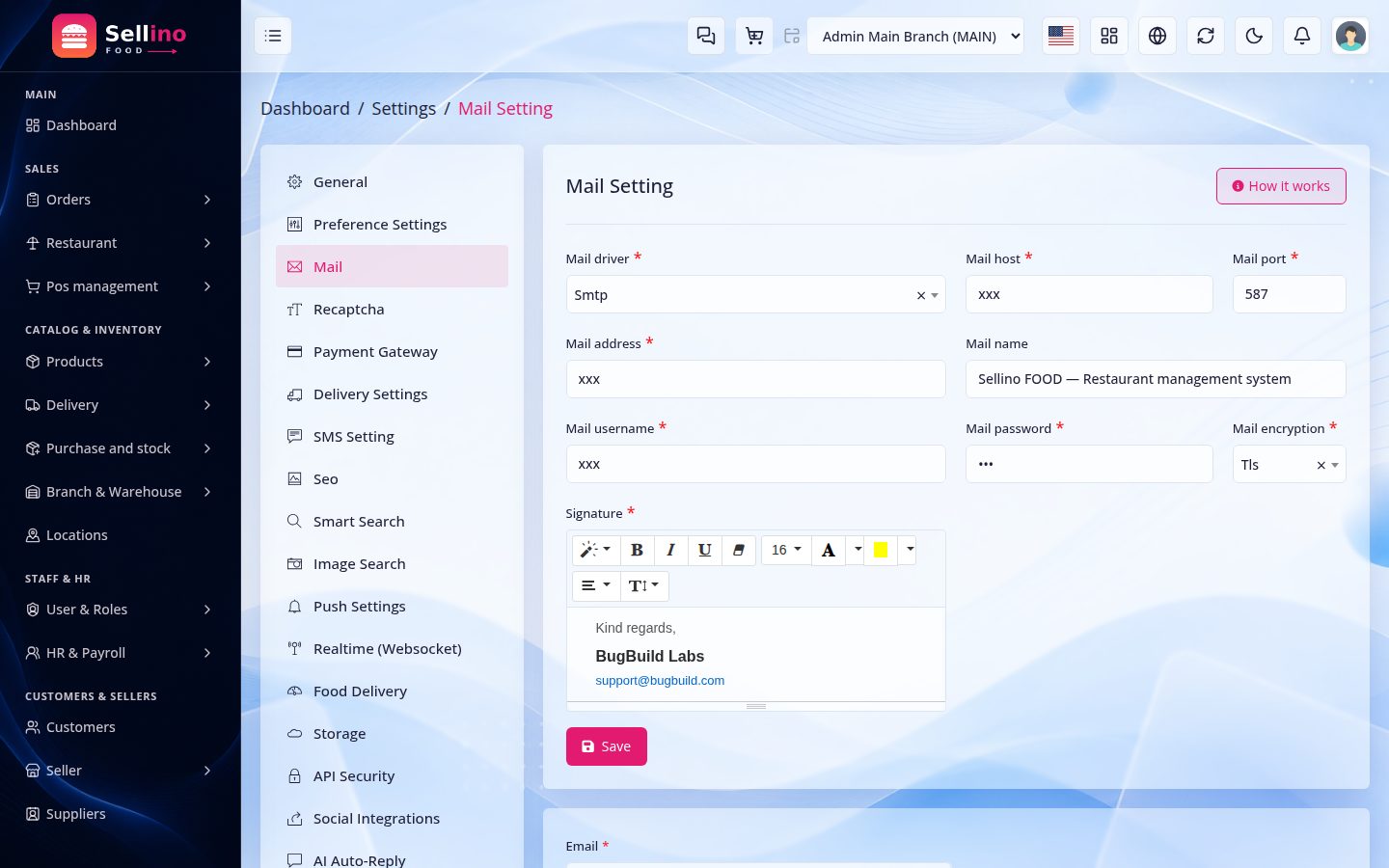The height and width of the screenshot is (868, 1389).
Task: Open SMS Setting tab
Action: [x=392, y=436]
